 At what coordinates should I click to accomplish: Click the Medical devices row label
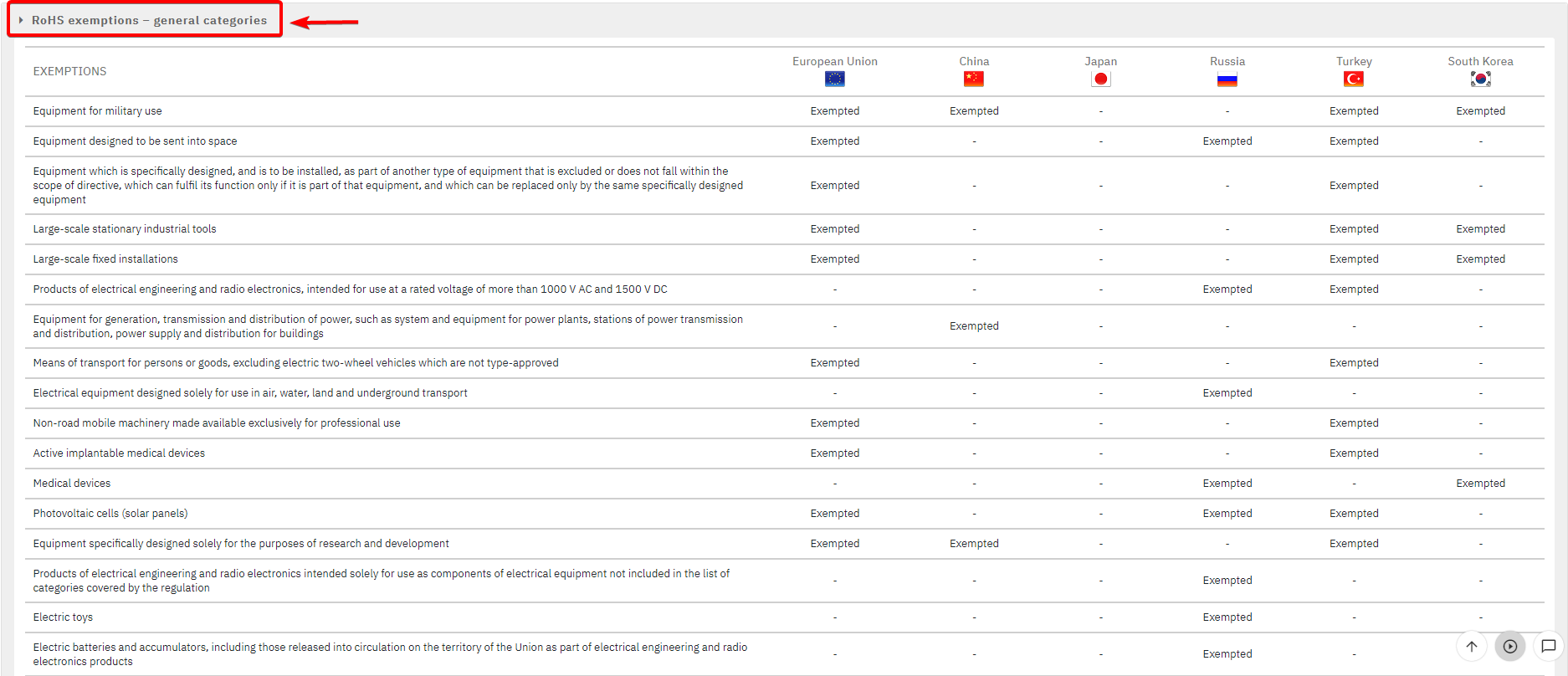click(72, 483)
